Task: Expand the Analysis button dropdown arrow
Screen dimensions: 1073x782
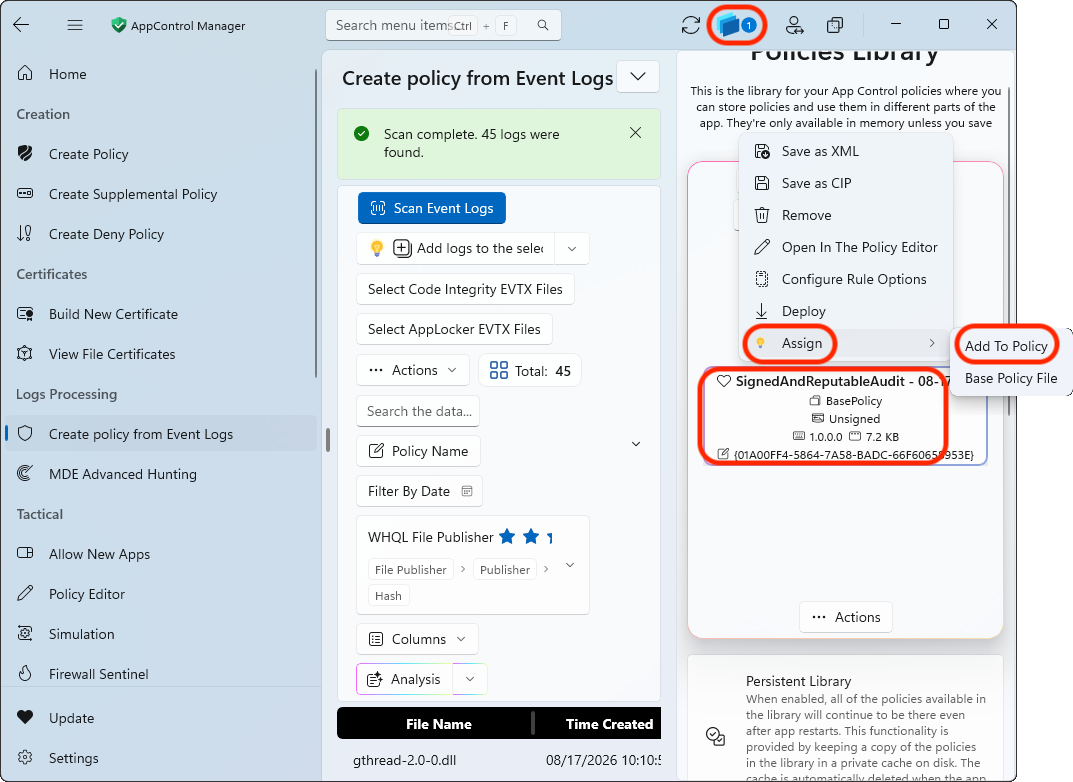Action: (470, 679)
